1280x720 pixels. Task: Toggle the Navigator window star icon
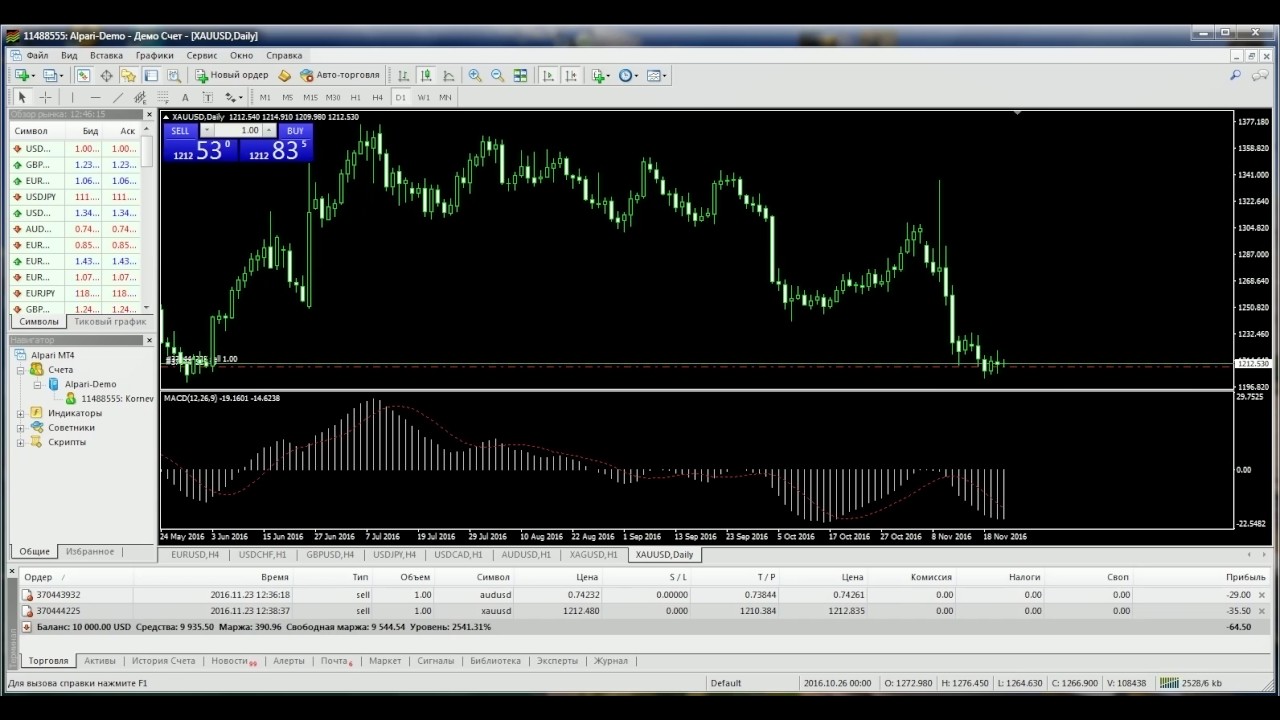point(128,75)
